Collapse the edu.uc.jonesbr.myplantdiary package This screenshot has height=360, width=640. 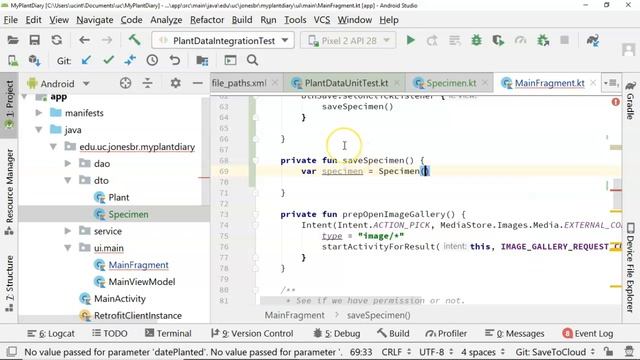pos(53,147)
